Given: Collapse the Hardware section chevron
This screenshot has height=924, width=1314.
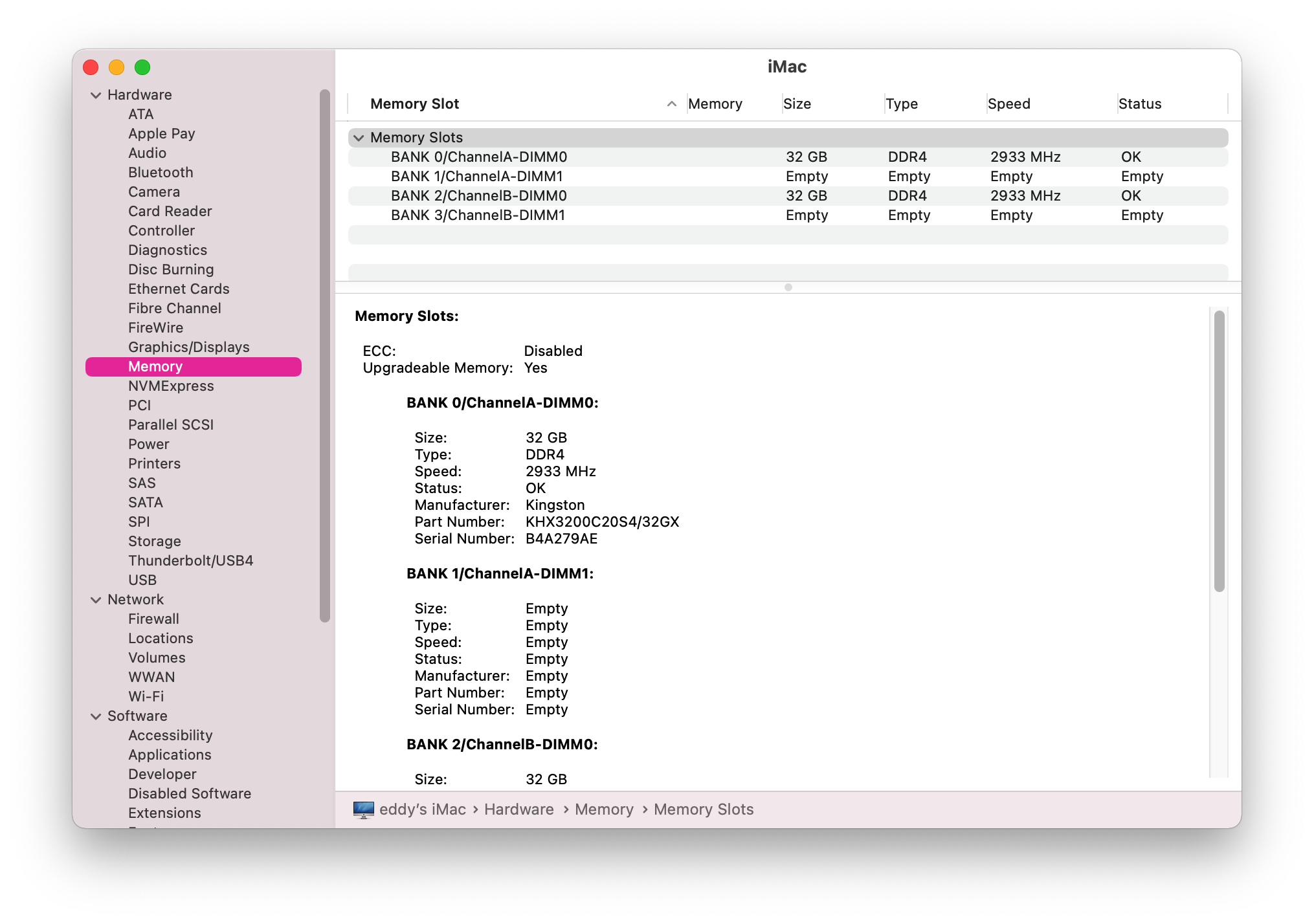Looking at the screenshot, I should point(96,95).
